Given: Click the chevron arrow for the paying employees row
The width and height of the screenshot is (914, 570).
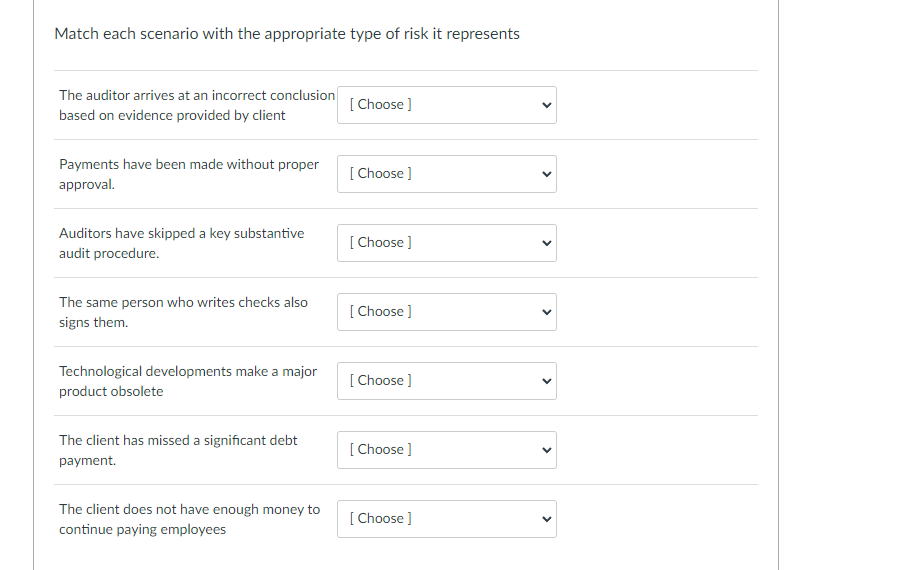Looking at the screenshot, I should (x=546, y=519).
